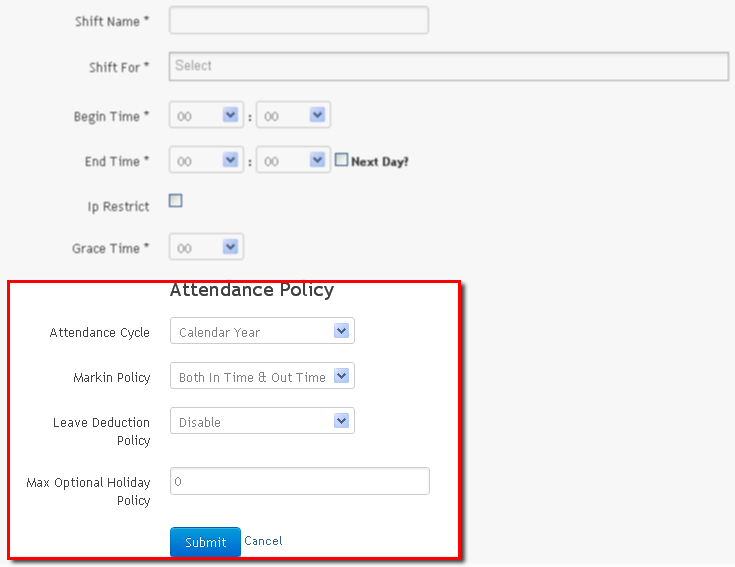Click the Attendance Cycle label

[x=99, y=333]
